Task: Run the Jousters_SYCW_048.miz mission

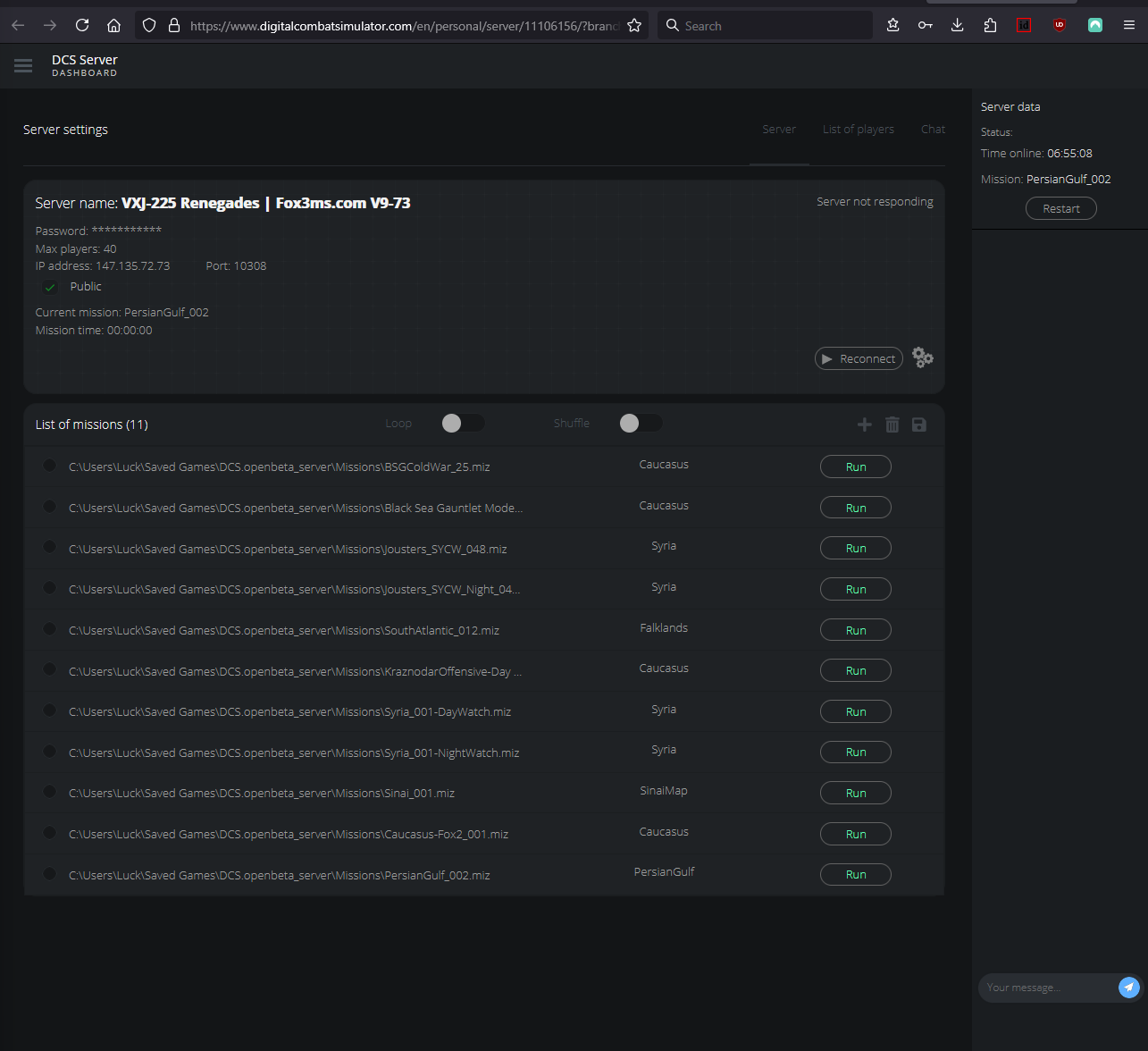Action: click(x=856, y=549)
